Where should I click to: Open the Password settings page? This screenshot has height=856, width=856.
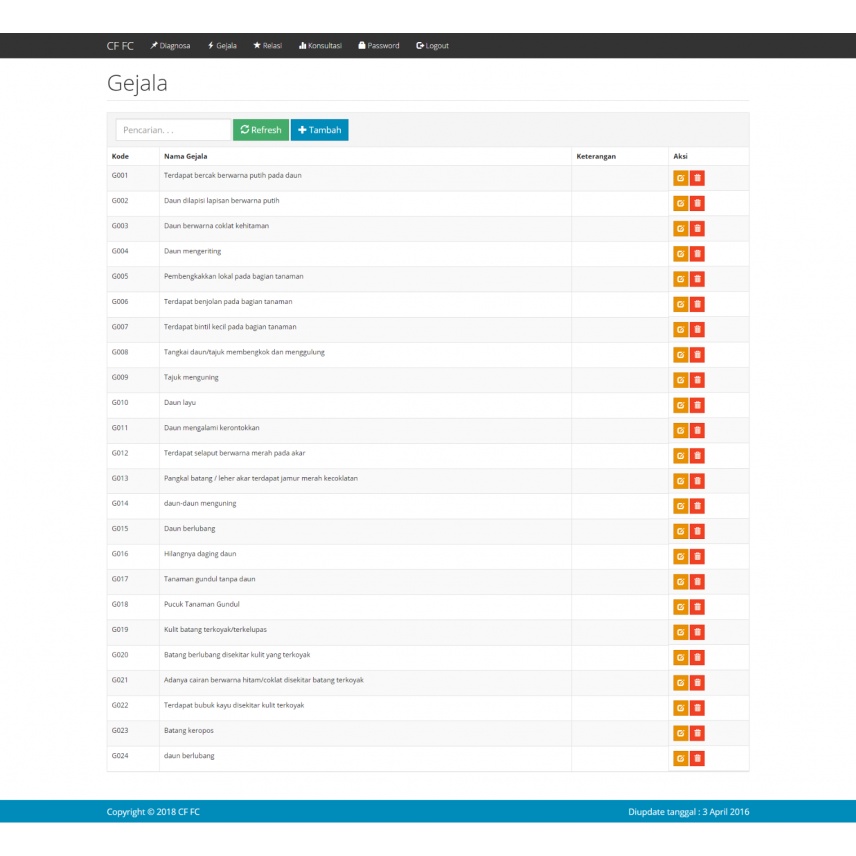pyautogui.click(x=379, y=46)
